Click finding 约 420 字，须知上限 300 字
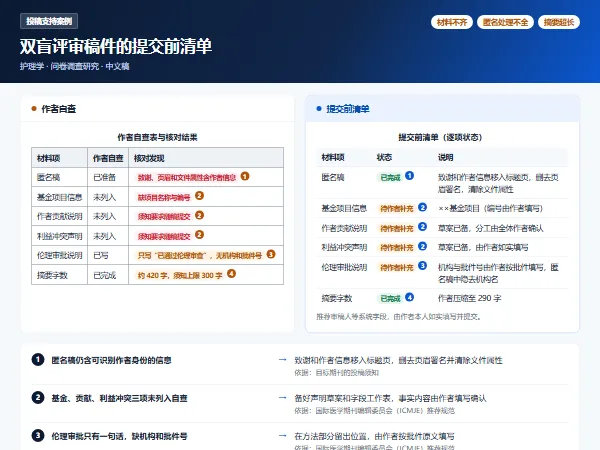This screenshot has height=450, width=600. click(180, 275)
